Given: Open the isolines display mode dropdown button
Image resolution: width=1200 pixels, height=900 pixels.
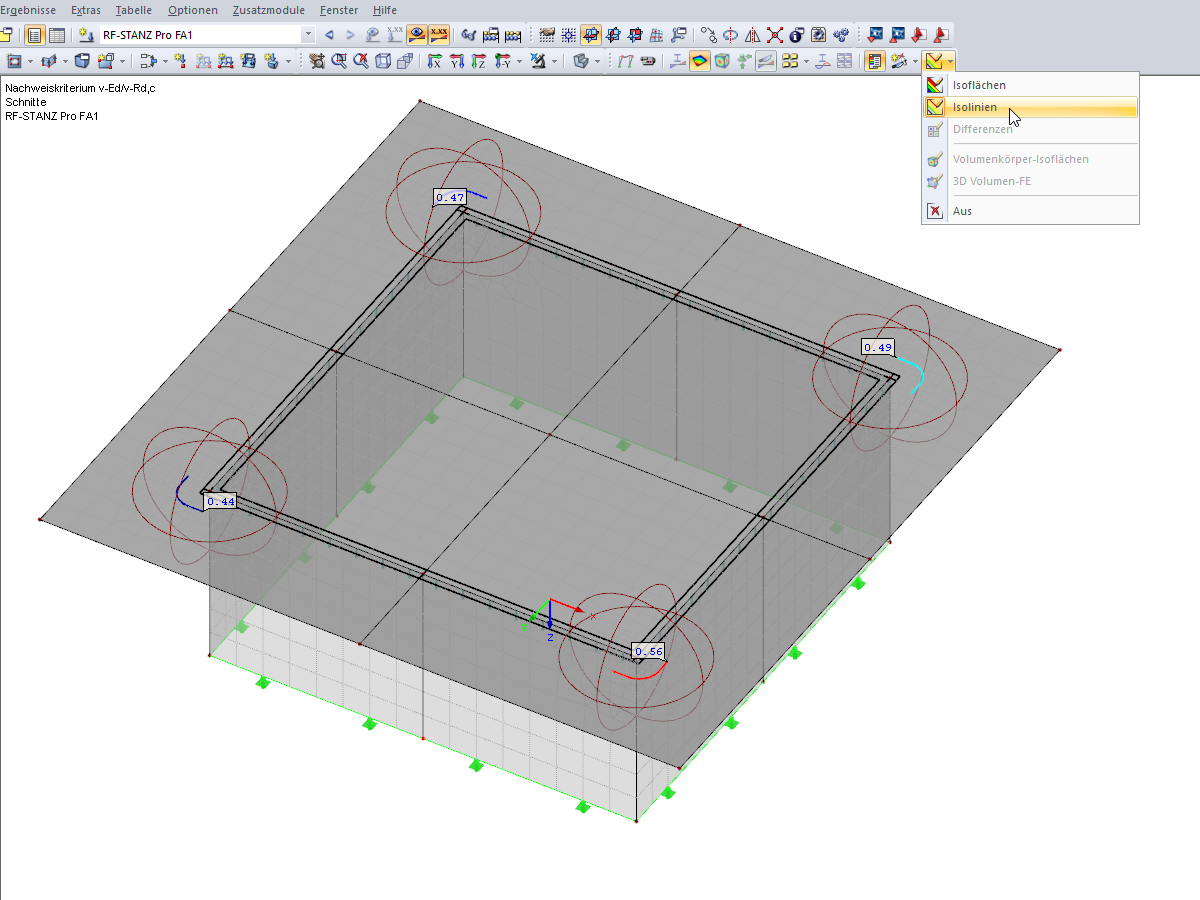Looking at the screenshot, I should [939, 61].
